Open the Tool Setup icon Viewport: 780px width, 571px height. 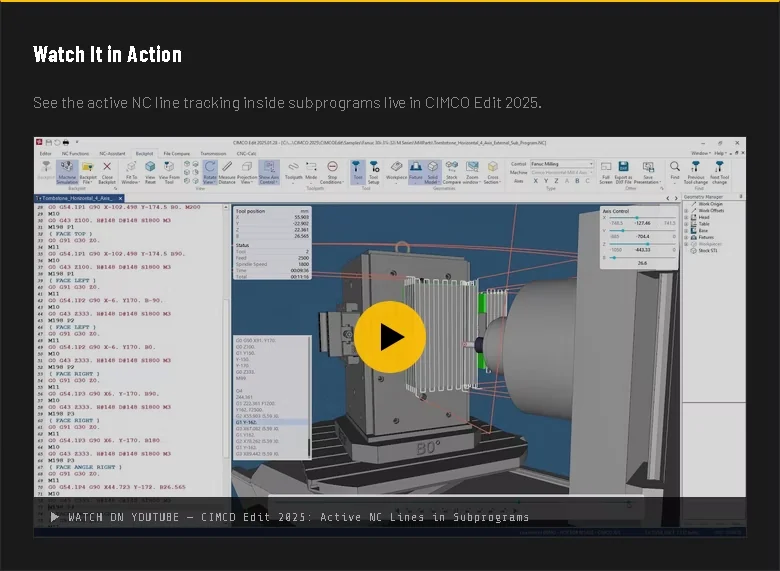(x=374, y=172)
